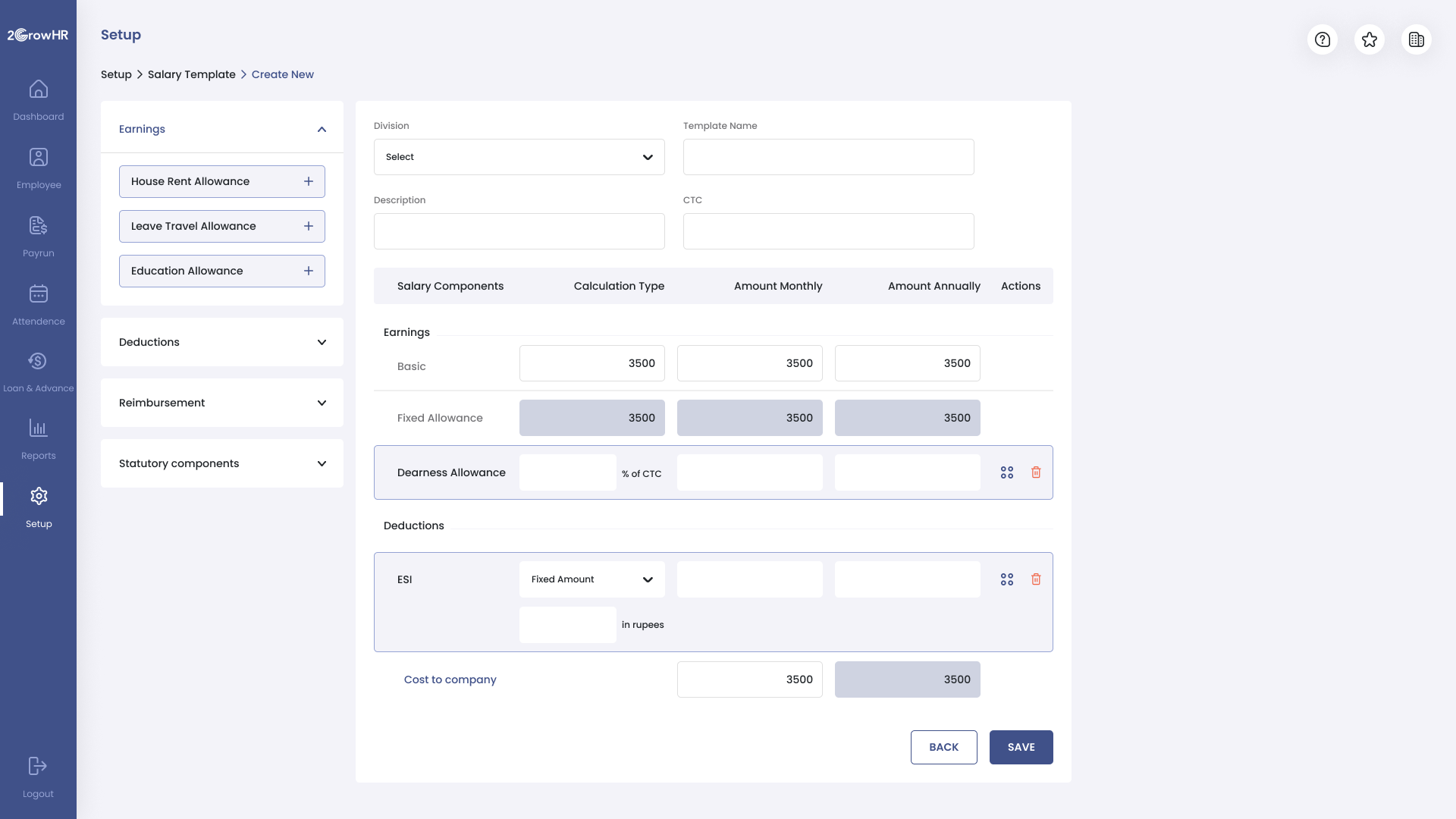1456x819 pixels.
Task: Open the company buildings icon top right
Action: pos(1417,39)
